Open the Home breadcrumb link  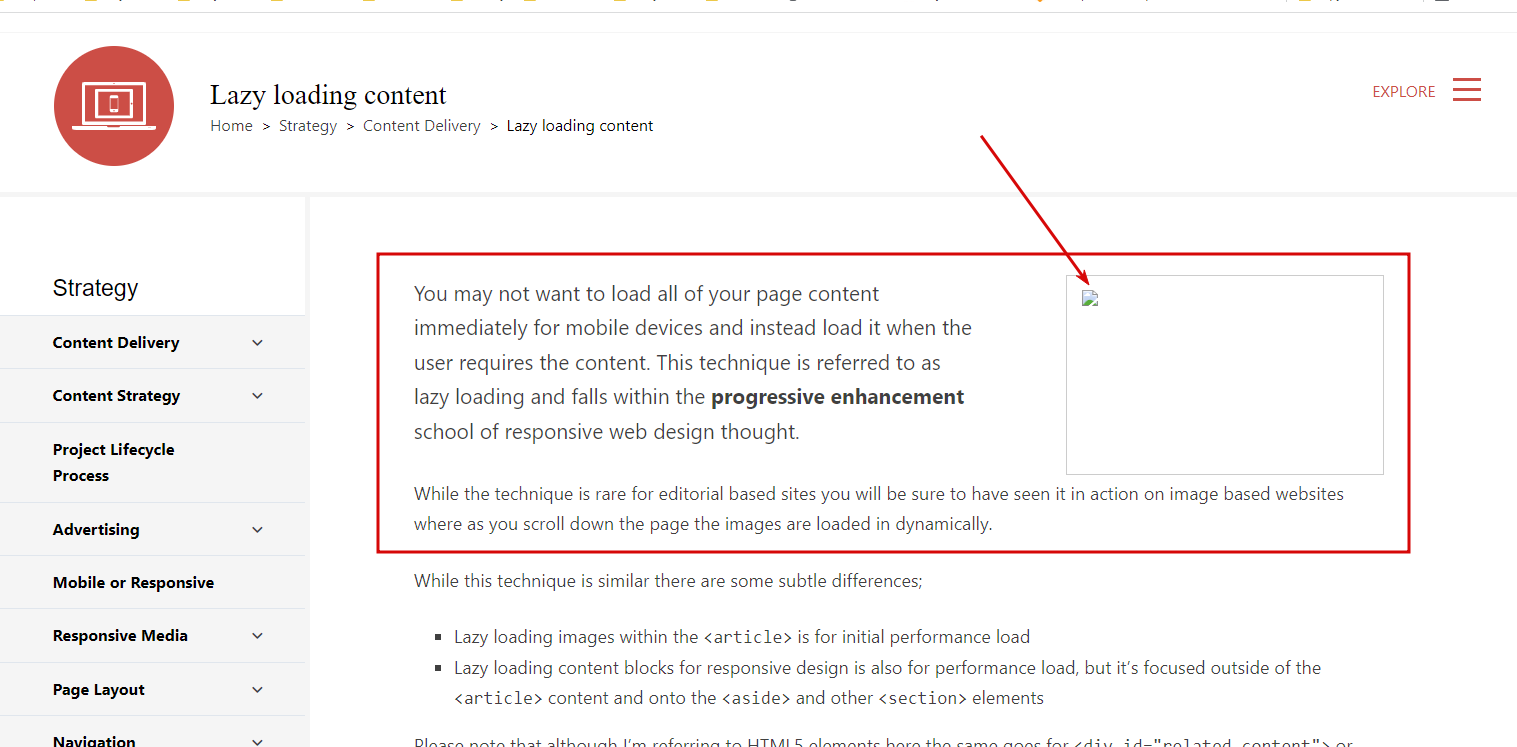(x=231, y=125)
